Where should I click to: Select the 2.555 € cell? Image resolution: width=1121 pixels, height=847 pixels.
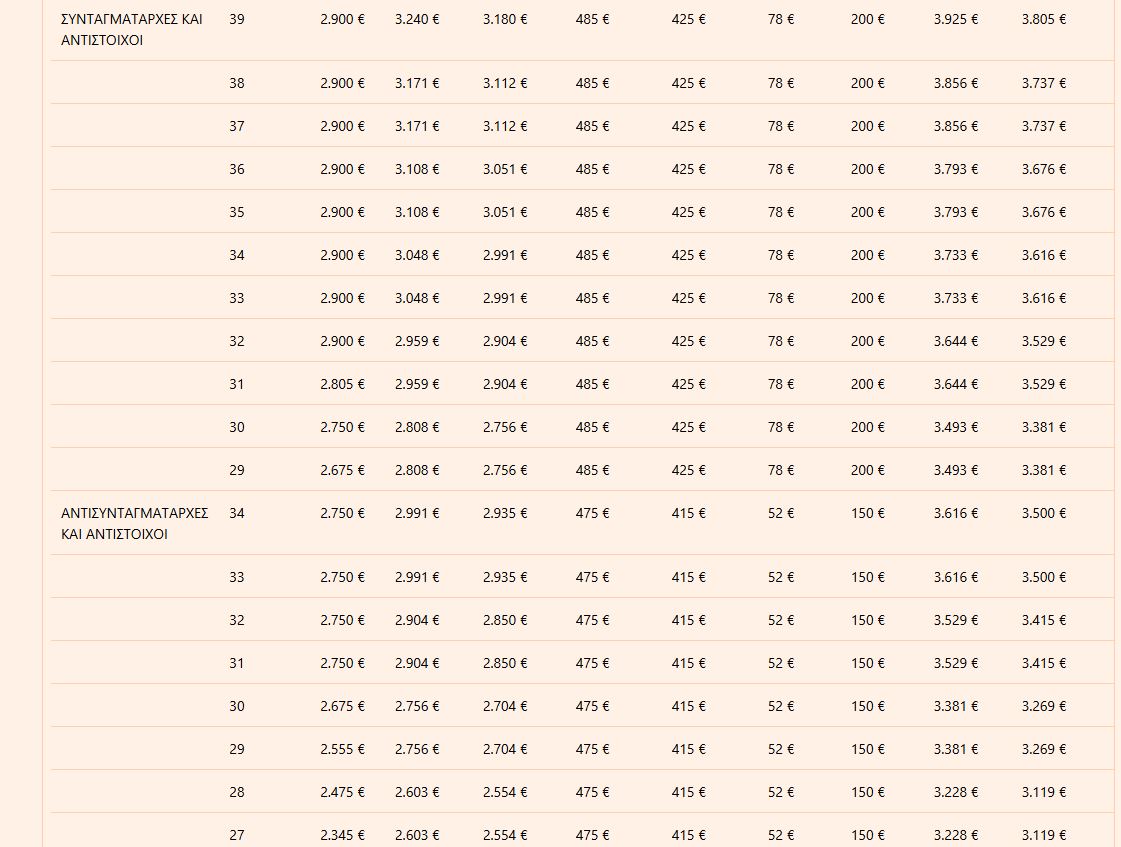342,749
